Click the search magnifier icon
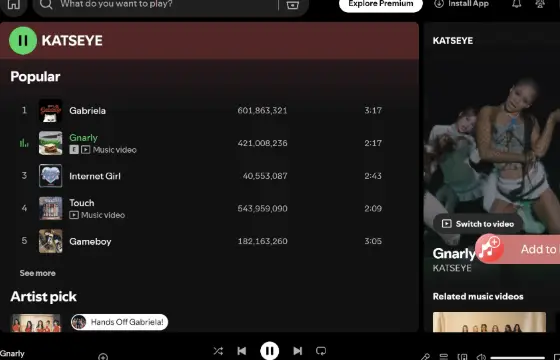This screenshot has height=360, width=560. (x=46, y=4)
